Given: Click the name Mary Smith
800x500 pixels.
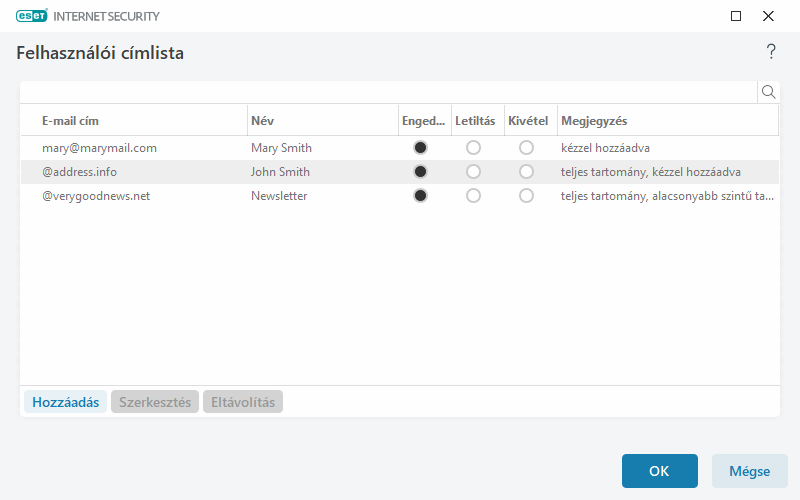Looking at the screenshot, I should click(x=281, y=148).
